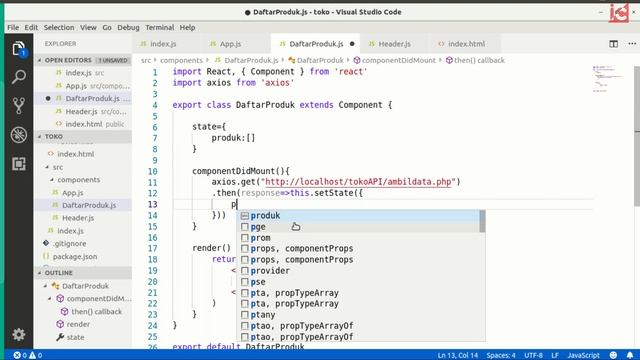Click the pge snippet icon
The height and width of the screenshot is (360, 640).
pyautogui.click(x=244, y=227)
